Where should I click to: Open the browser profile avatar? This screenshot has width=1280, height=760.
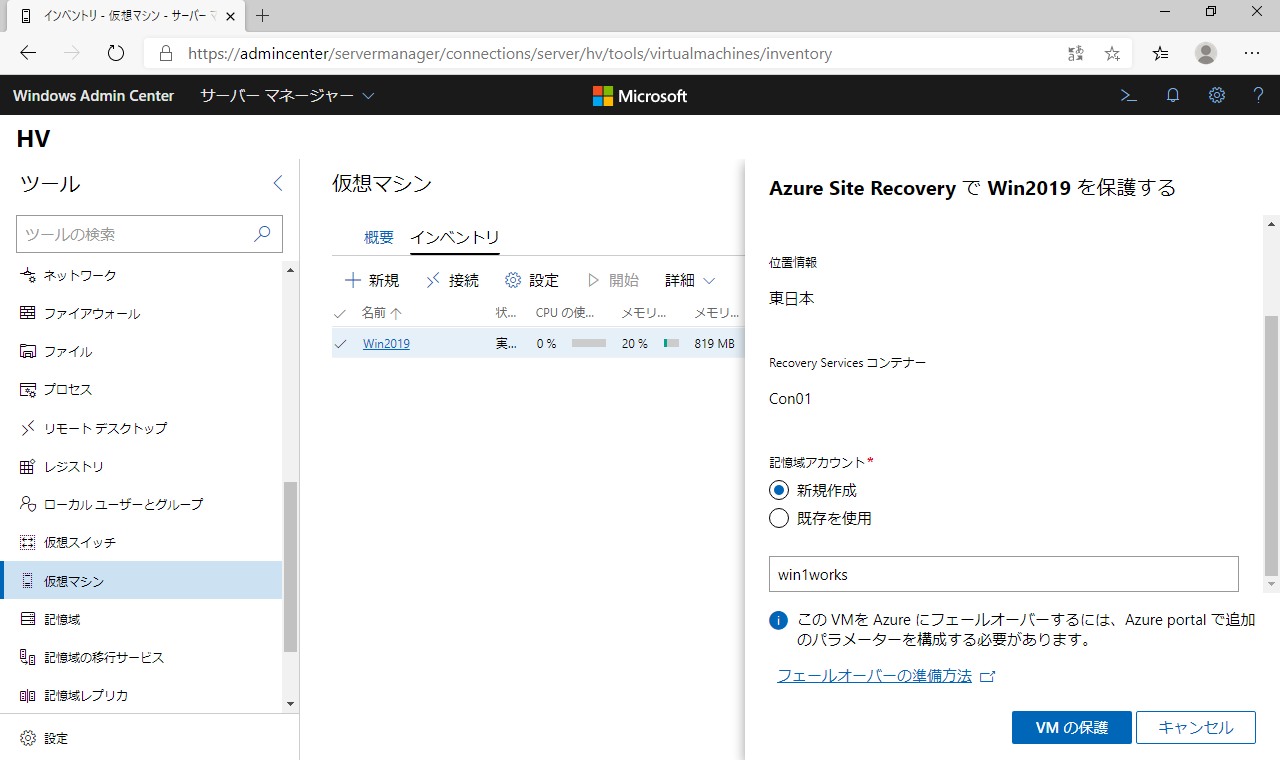(x=1206, y=54)
